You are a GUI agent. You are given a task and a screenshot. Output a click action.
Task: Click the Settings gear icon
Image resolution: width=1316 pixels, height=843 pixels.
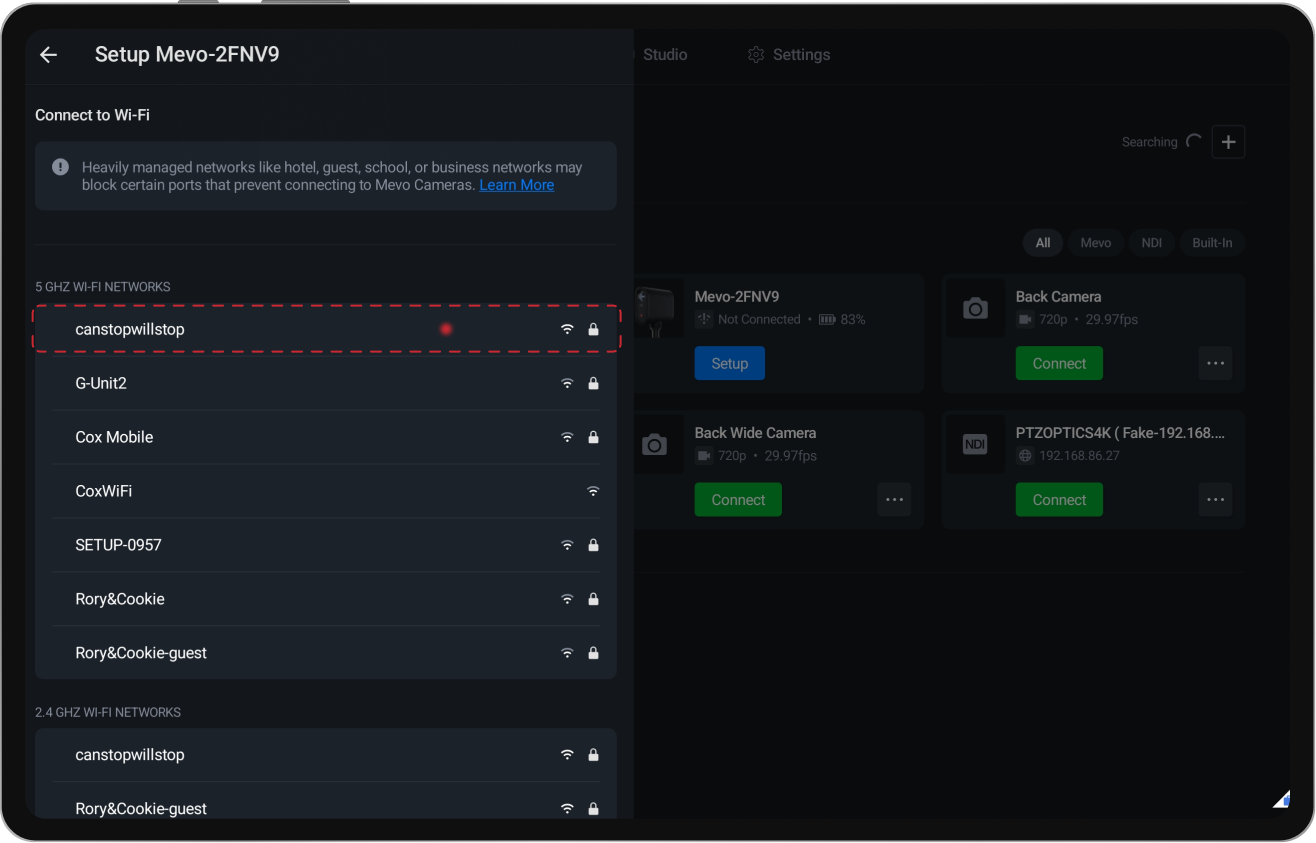756,55
